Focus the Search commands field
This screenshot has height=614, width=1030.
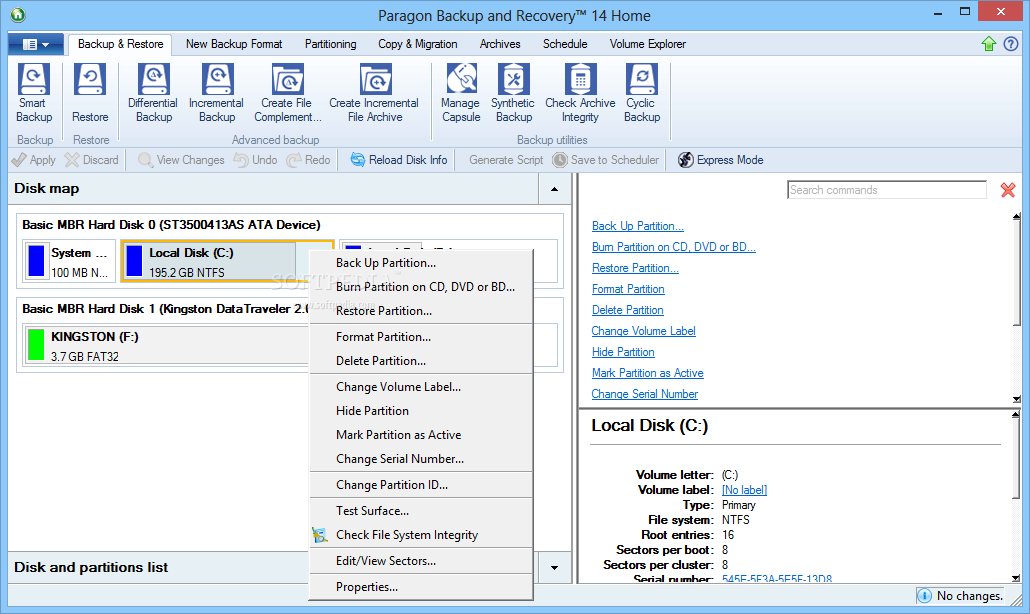pos(887,190)
